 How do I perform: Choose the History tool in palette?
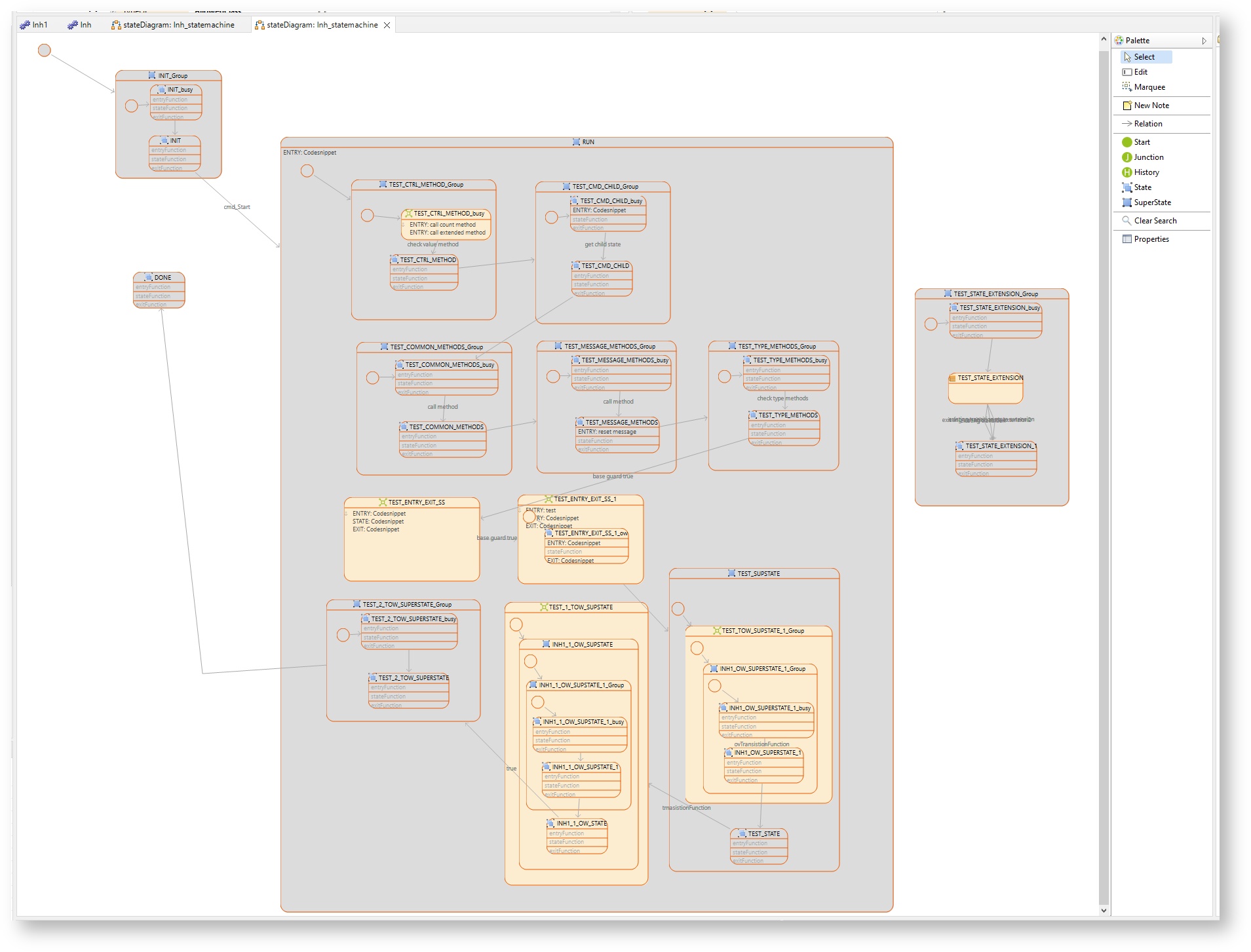(1146, 172)
